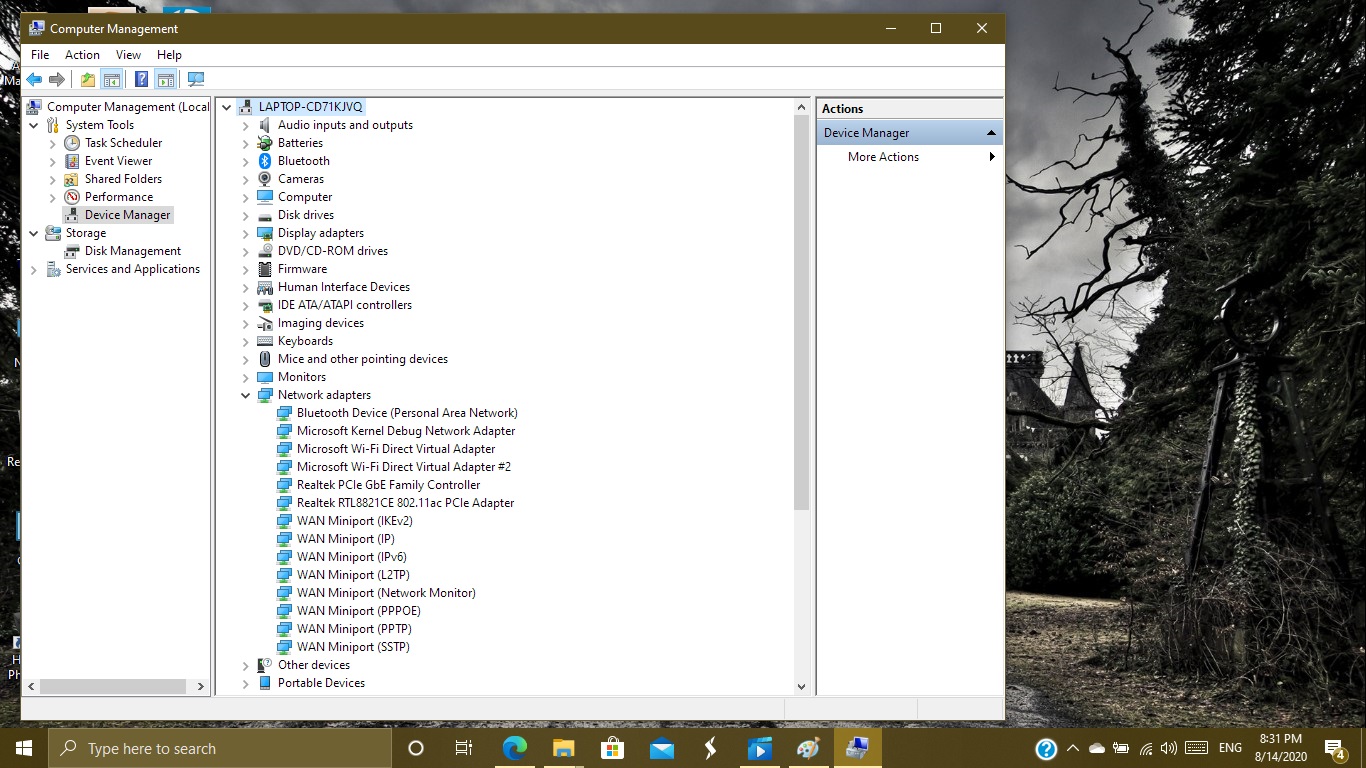
Task: Select Microsoft Kernel Debug Network Adapter
Action: coord(406,431)
